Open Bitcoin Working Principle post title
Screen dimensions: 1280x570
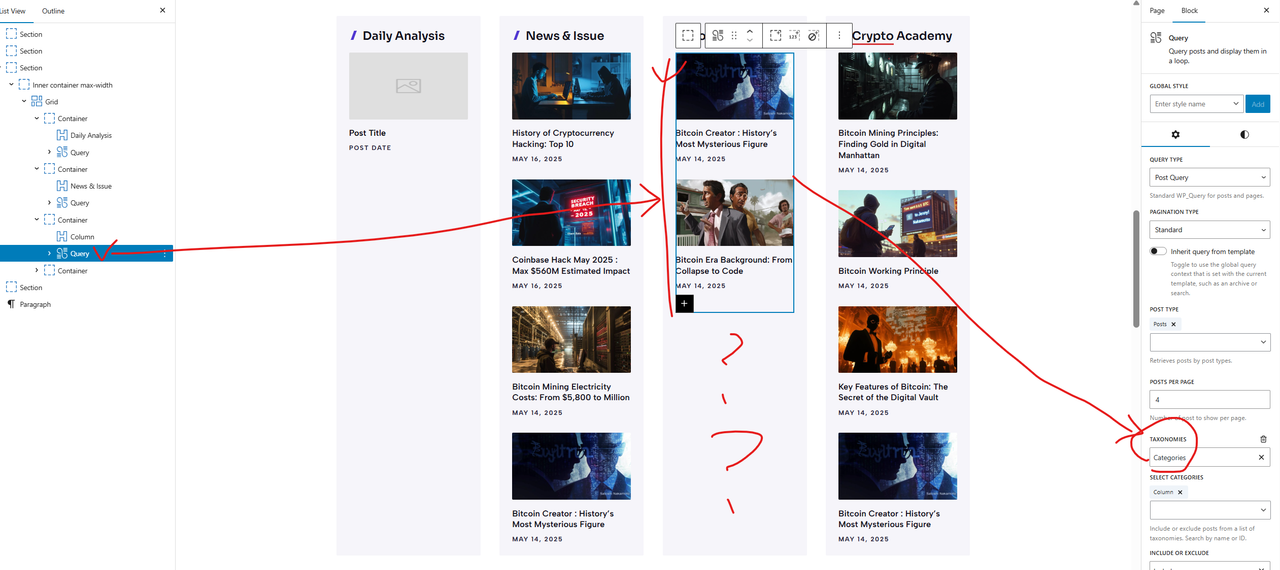click(888, 271)
